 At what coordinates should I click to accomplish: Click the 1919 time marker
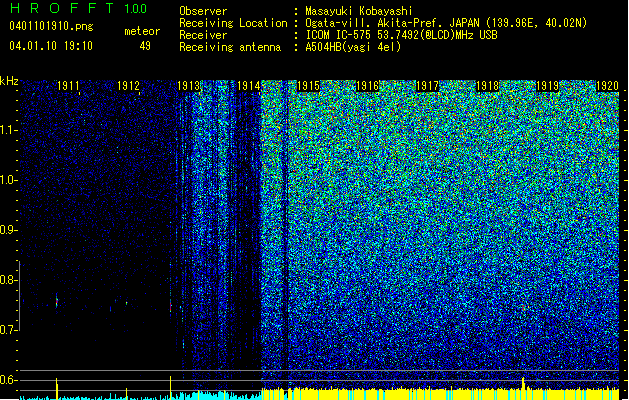pos(548,86)
